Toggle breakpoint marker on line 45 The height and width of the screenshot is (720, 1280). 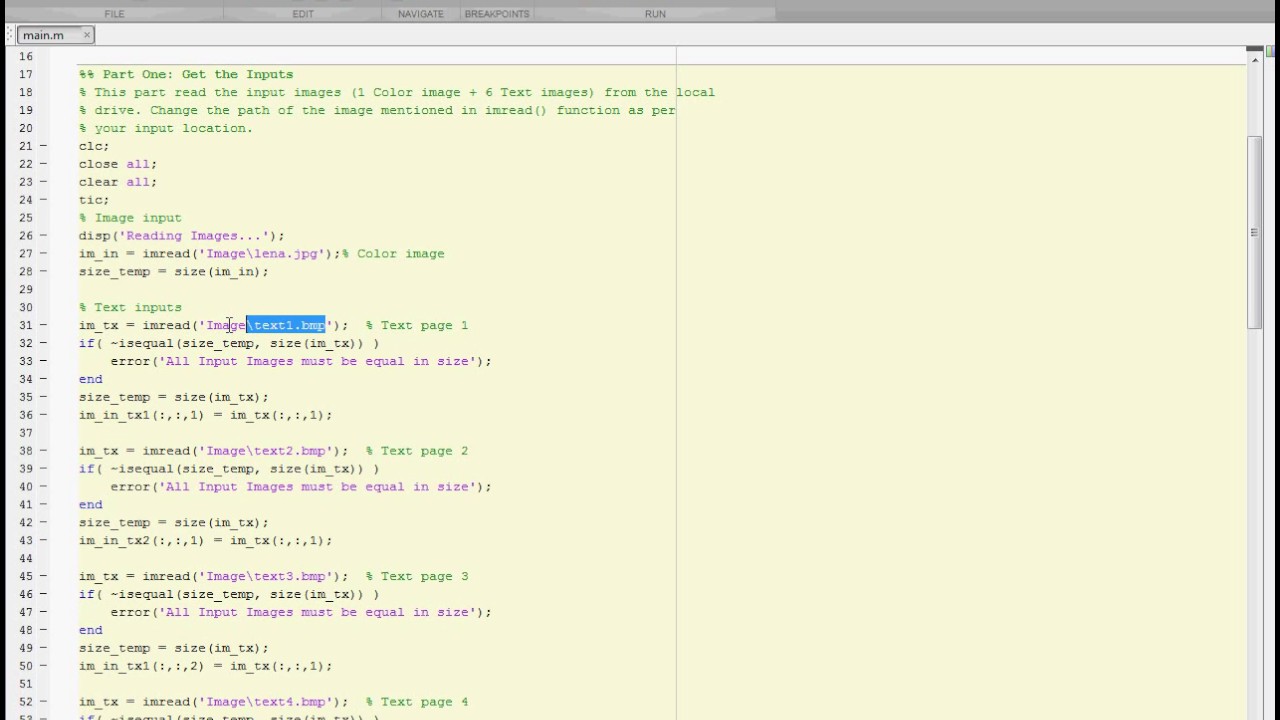(x=43, y=577)
